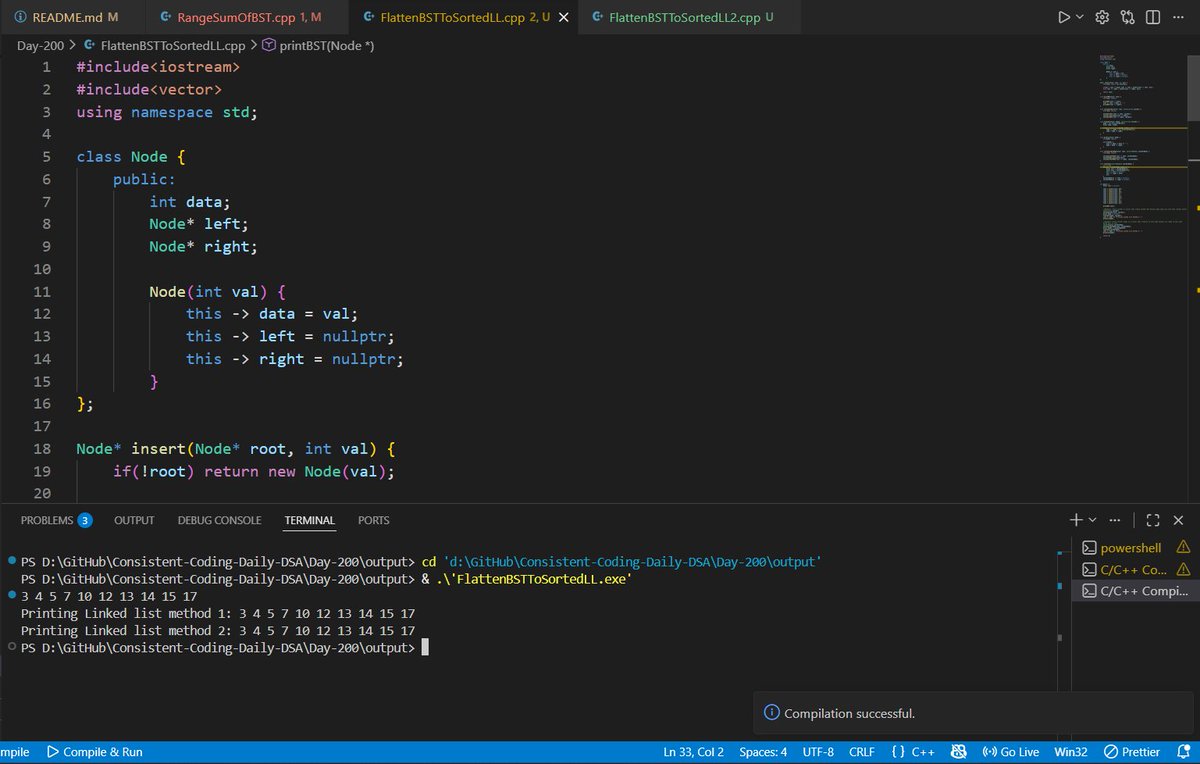Viewport: 1200px width, 764px height.
Task: Click 'using namespace std;' on line 3
Action: (x=167, y=112)
